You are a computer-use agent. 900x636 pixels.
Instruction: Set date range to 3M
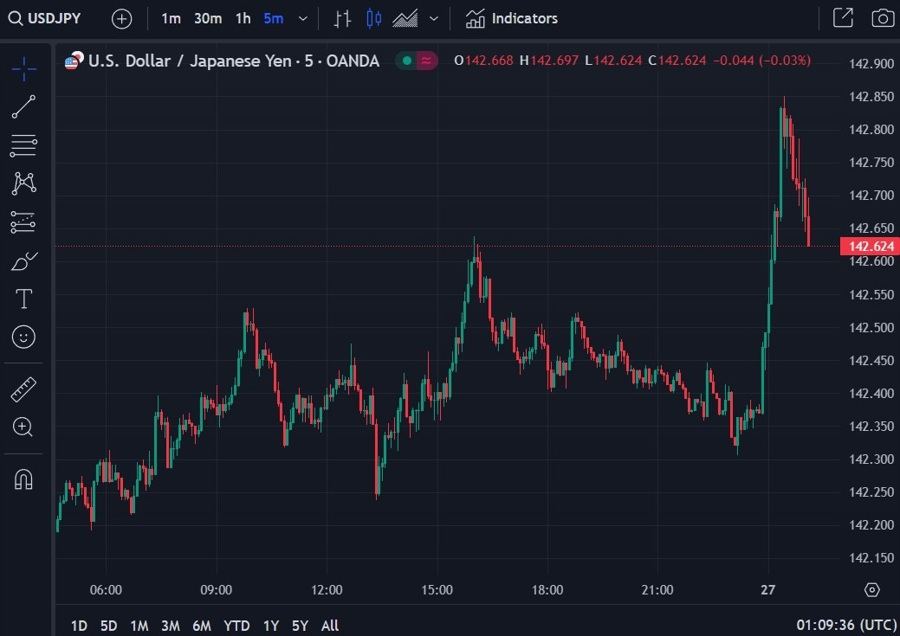tap(170, 626)
